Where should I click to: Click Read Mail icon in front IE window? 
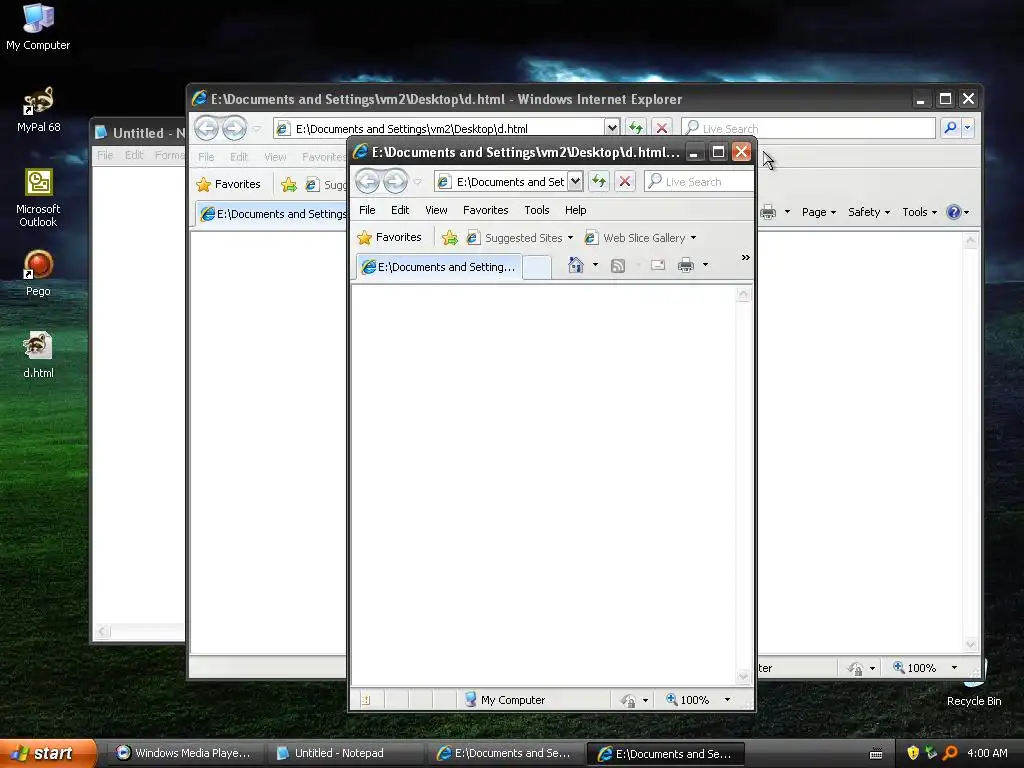(x=658, y=265)
